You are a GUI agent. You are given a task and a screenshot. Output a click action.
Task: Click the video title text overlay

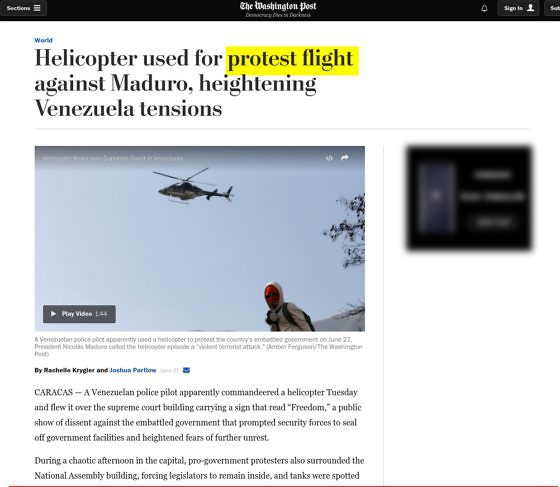tap(113, 158)
